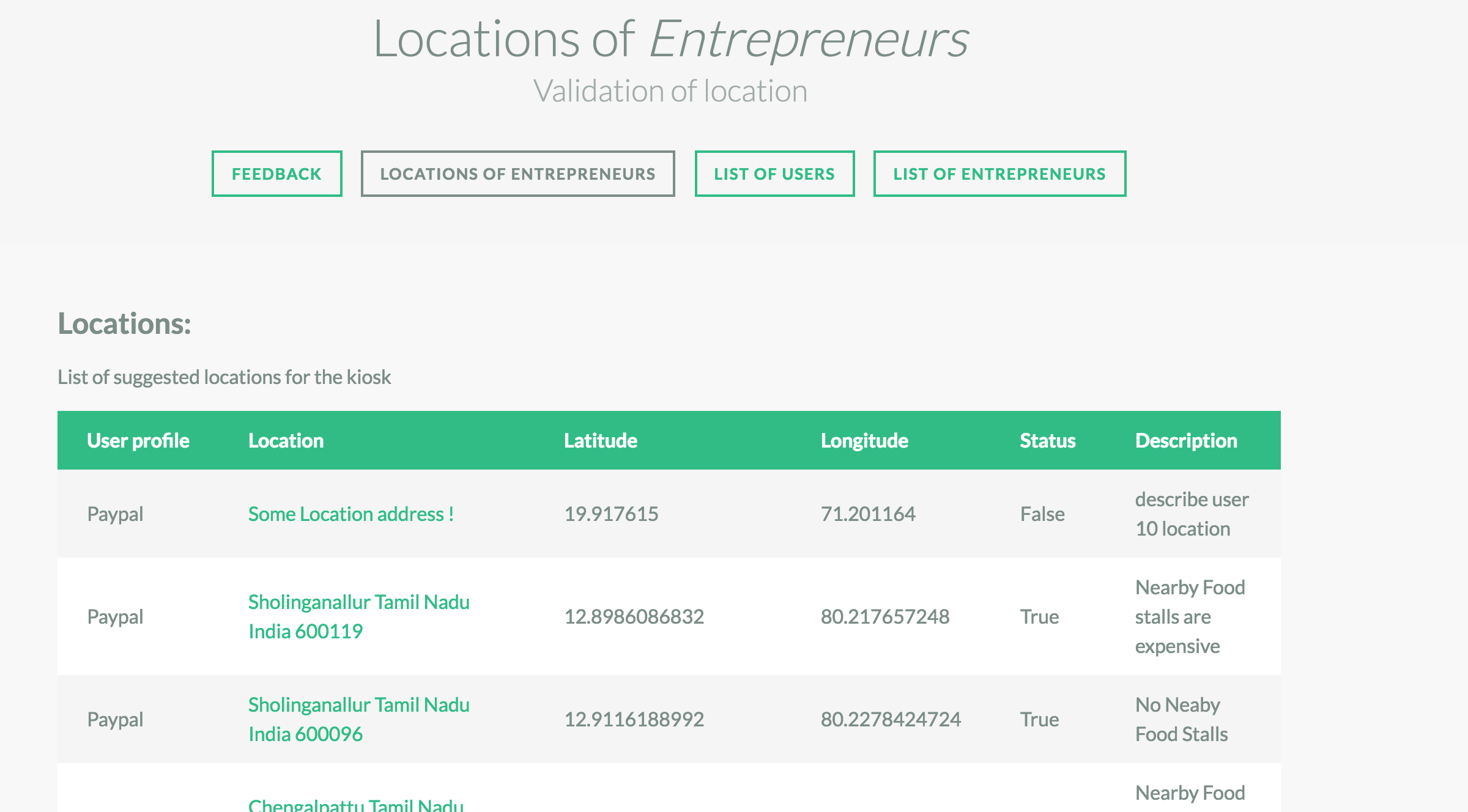Click the longitude value 80.217657248
This screenshot has width=1468, height=812.
pos(884,616)
